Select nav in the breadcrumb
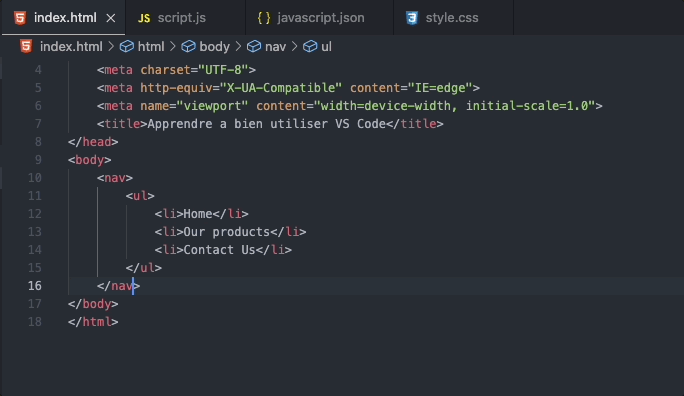Image resolution: width=684 pixels, height=396 pixels. point(275,47)
